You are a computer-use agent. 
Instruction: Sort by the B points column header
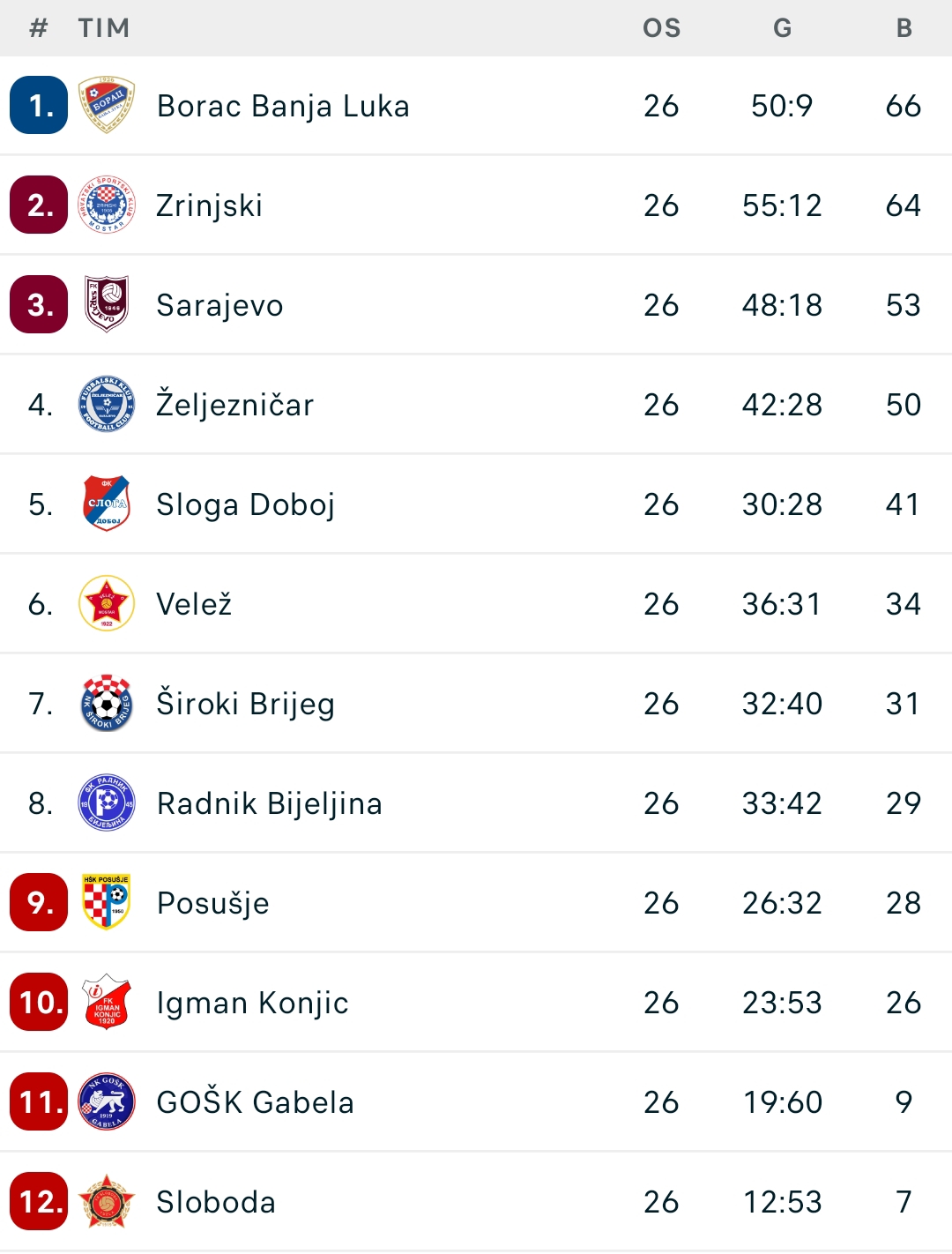(x=904, y=28)
